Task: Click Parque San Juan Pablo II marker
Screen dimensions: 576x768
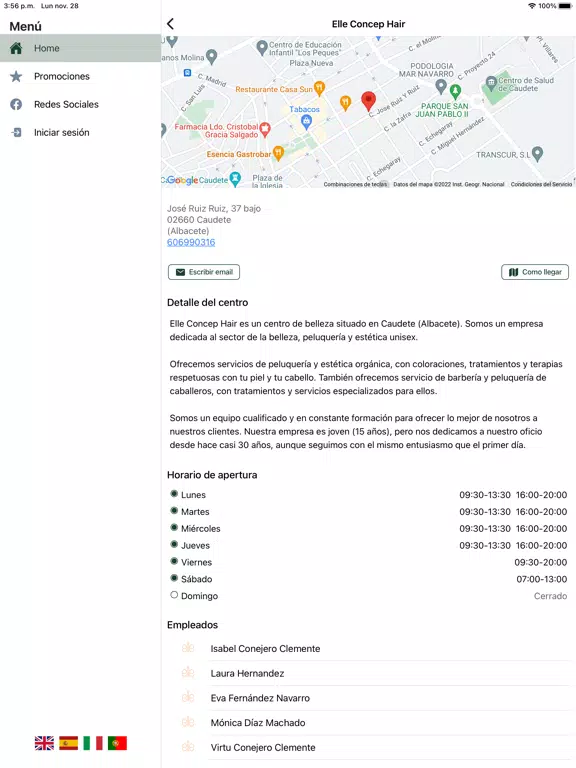Action: tap(456, 91)
